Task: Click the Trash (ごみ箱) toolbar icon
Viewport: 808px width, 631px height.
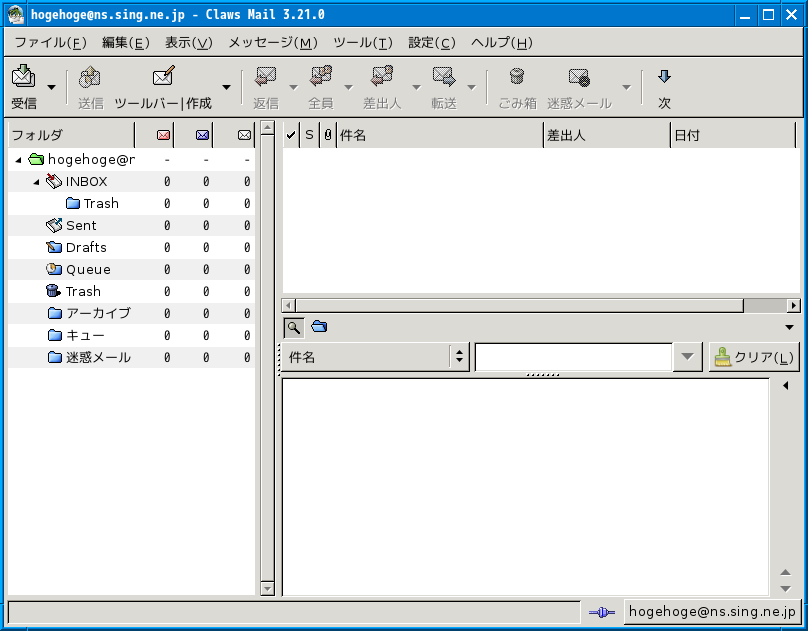Action: (x=517, y=76)
